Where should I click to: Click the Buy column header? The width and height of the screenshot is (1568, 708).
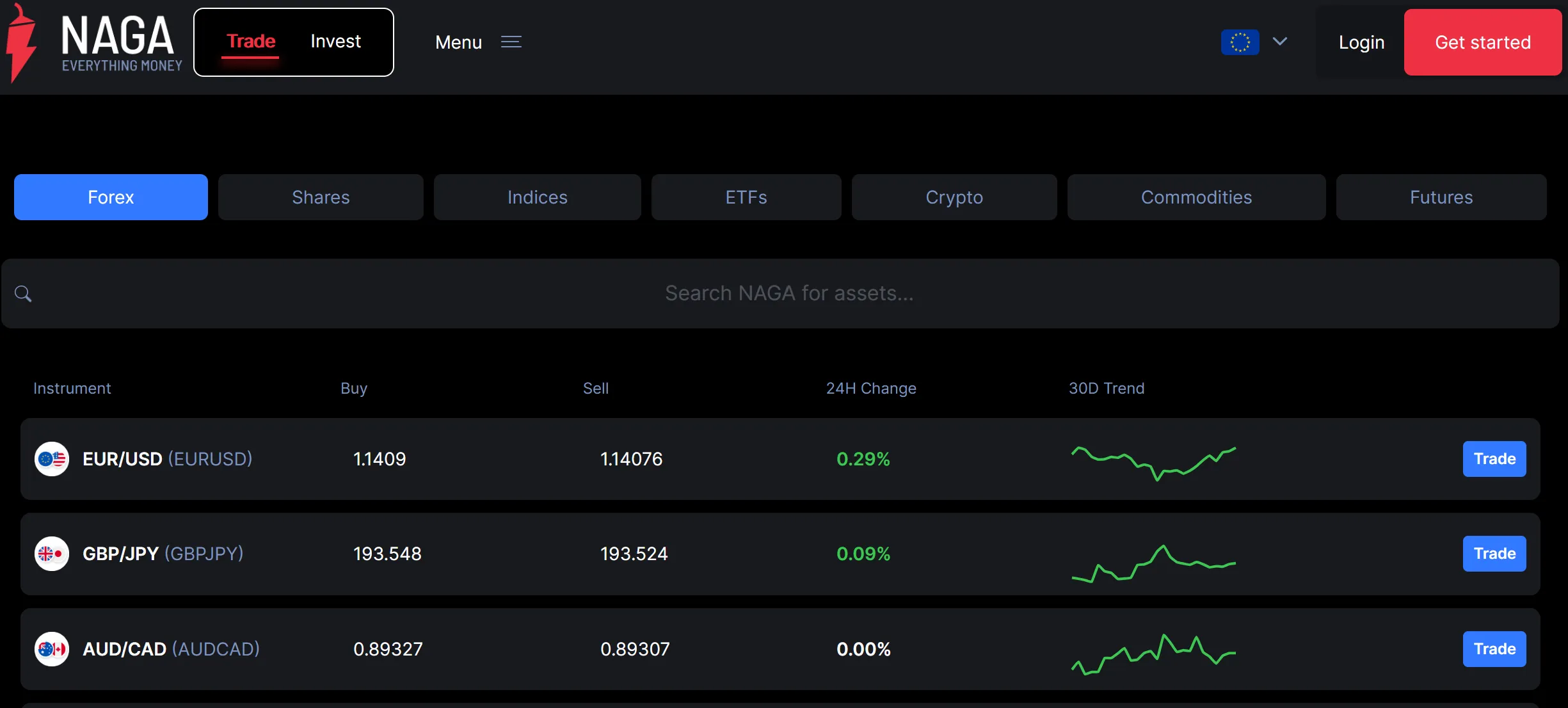point(354,389)
